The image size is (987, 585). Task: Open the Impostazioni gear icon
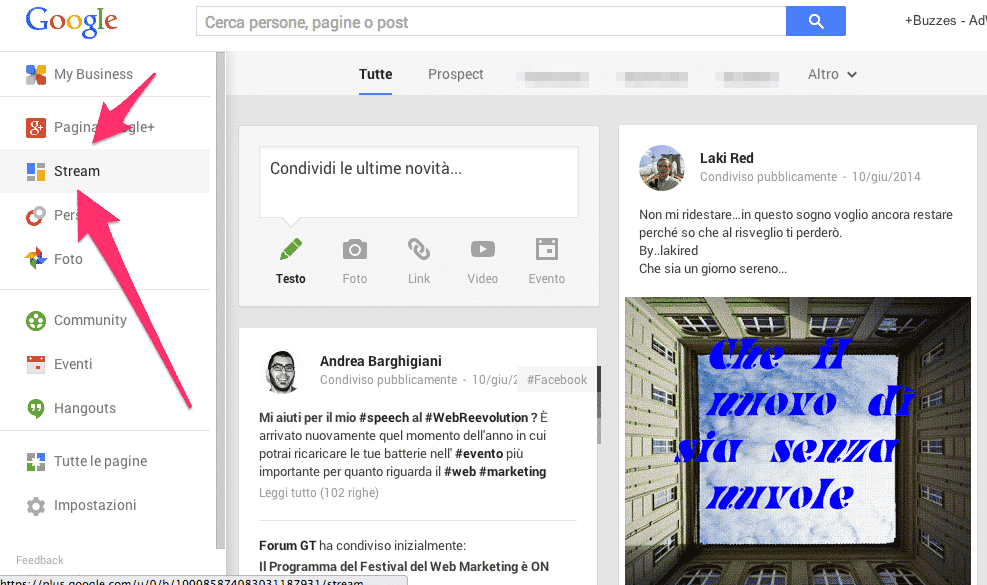tap(36, 506)
